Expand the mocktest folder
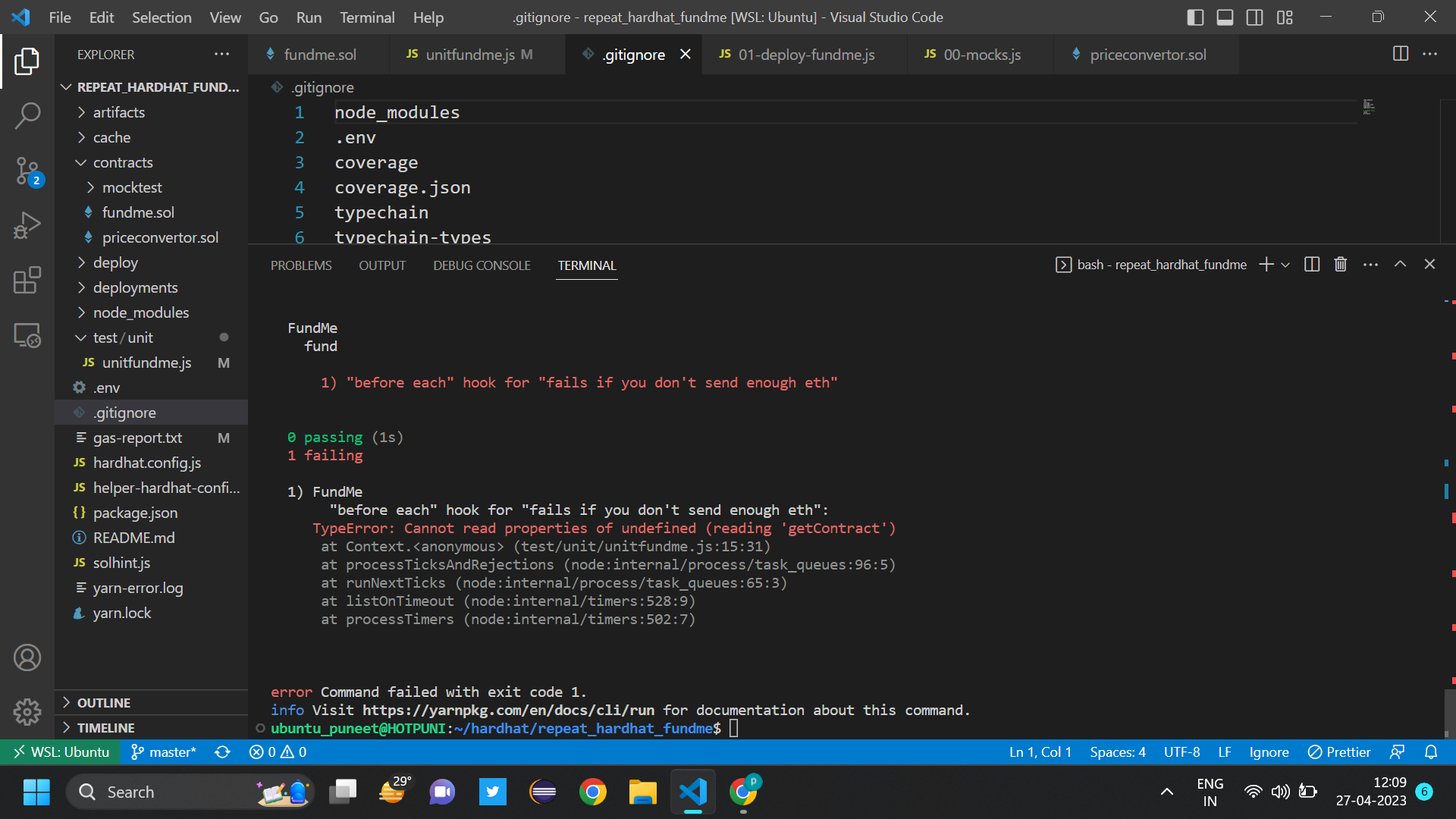 pos(151,187)
